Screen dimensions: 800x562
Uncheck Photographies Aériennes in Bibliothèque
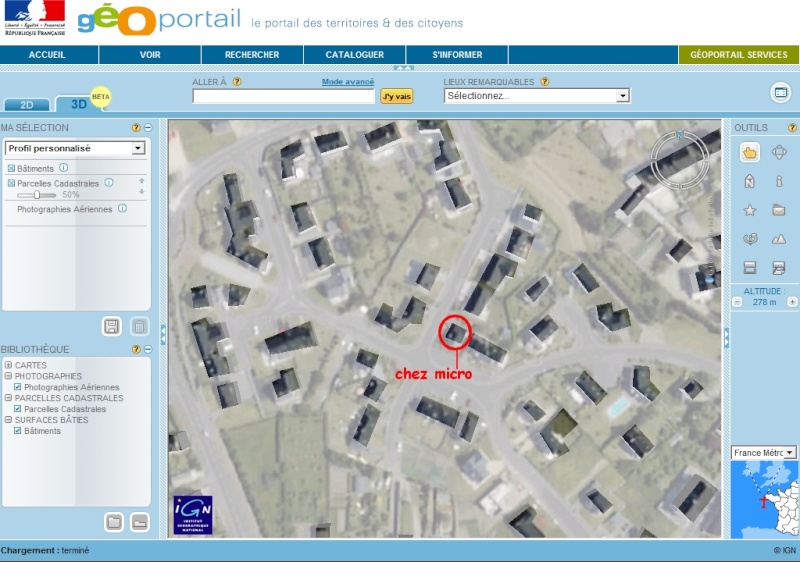(18, 387)
